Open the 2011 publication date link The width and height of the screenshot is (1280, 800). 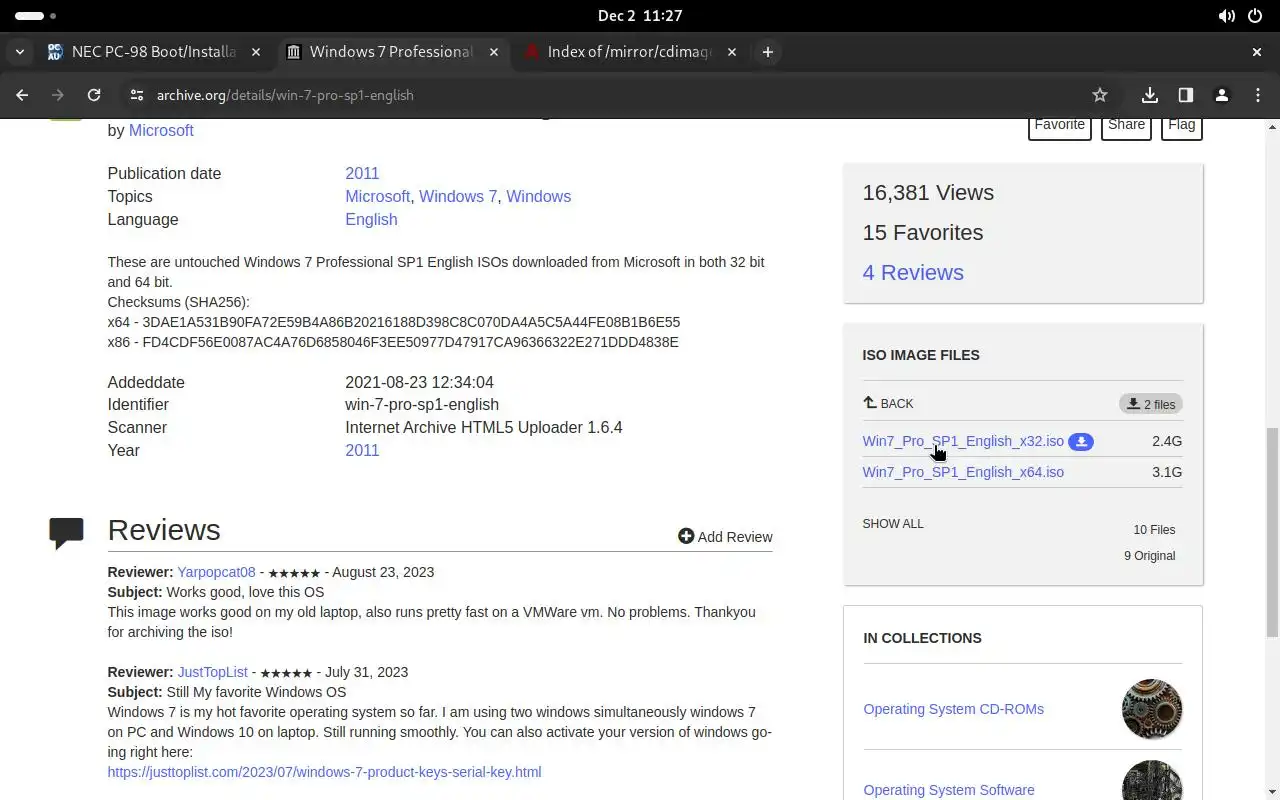[362, 173]
